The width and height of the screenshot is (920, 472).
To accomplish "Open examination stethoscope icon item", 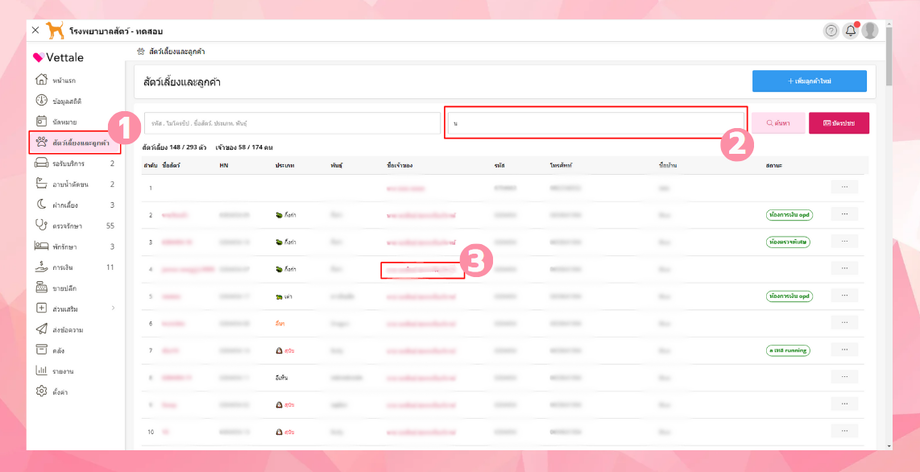I will point(41,225).
